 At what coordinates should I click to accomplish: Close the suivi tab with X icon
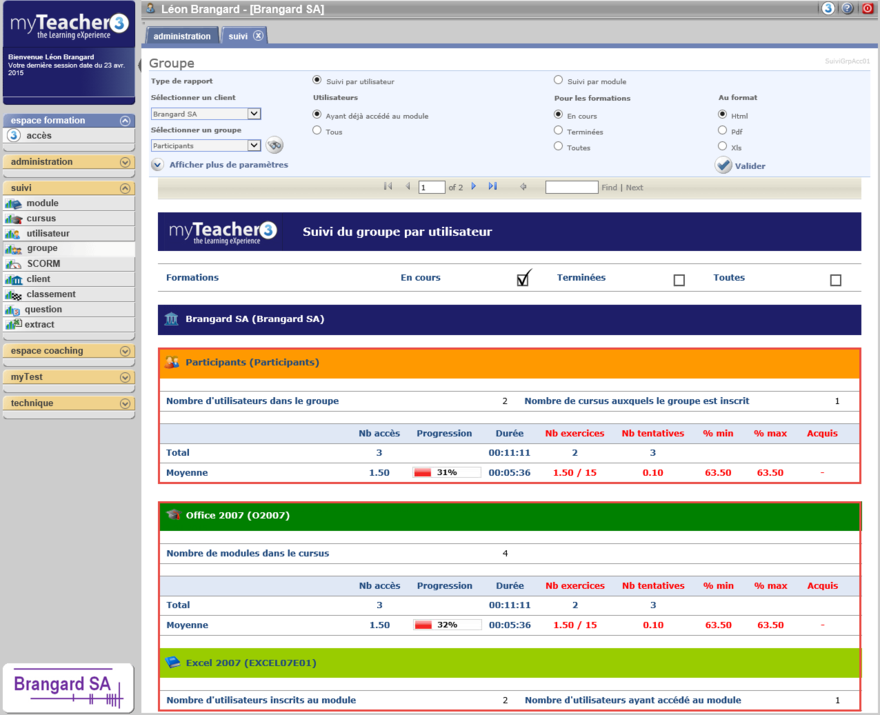258,36
